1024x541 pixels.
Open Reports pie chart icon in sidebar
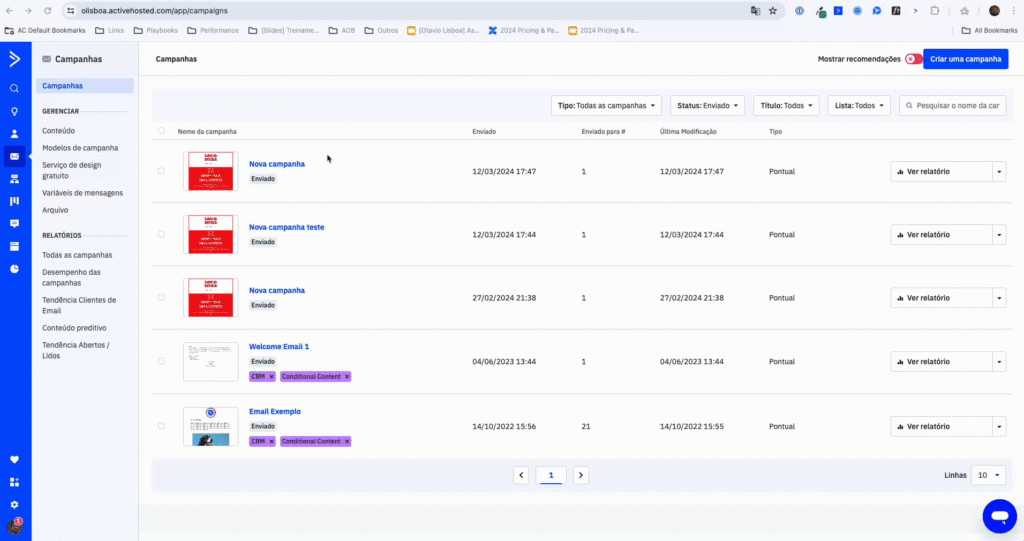click(x=14, y=269)
